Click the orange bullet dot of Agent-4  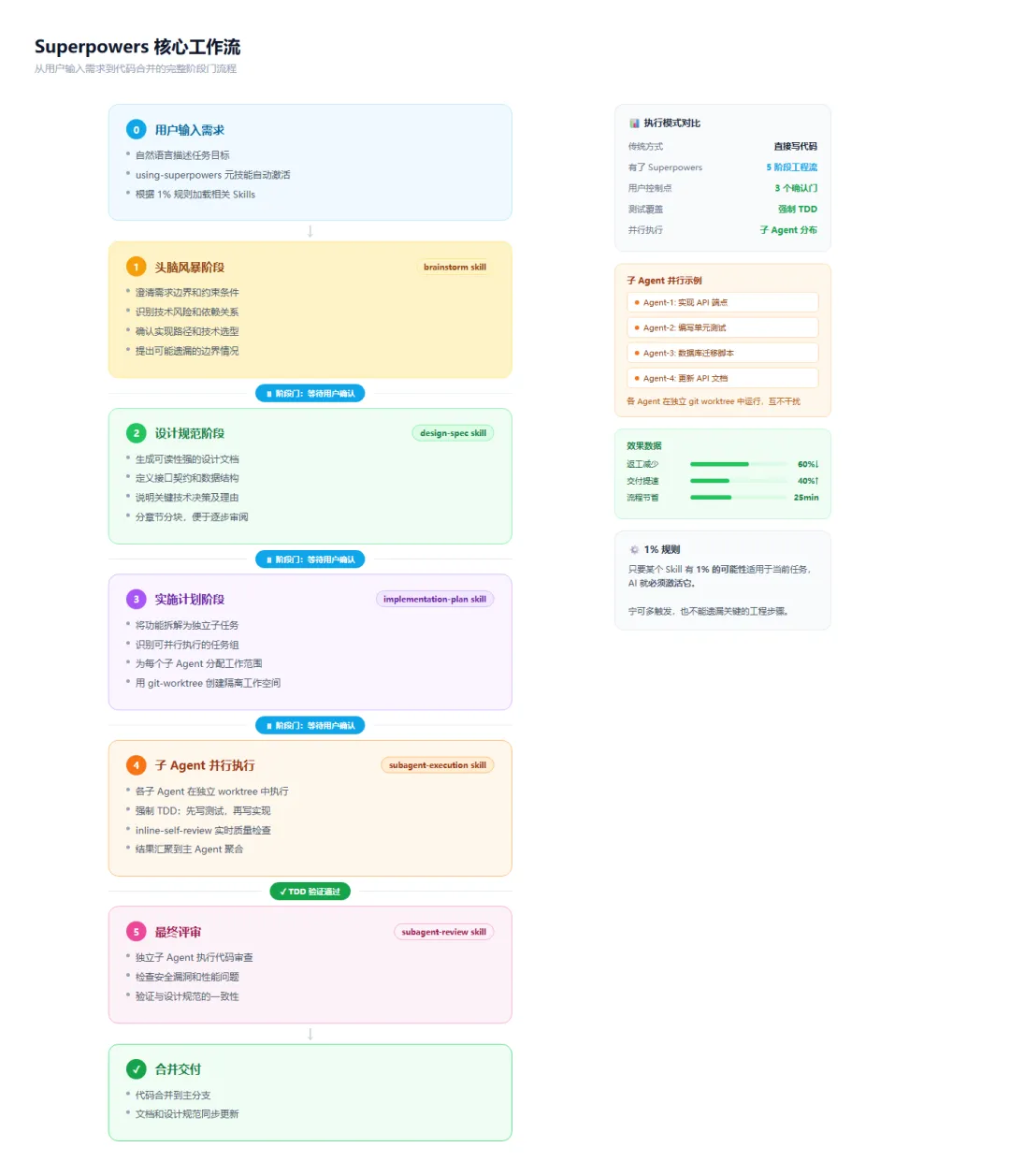637,379
